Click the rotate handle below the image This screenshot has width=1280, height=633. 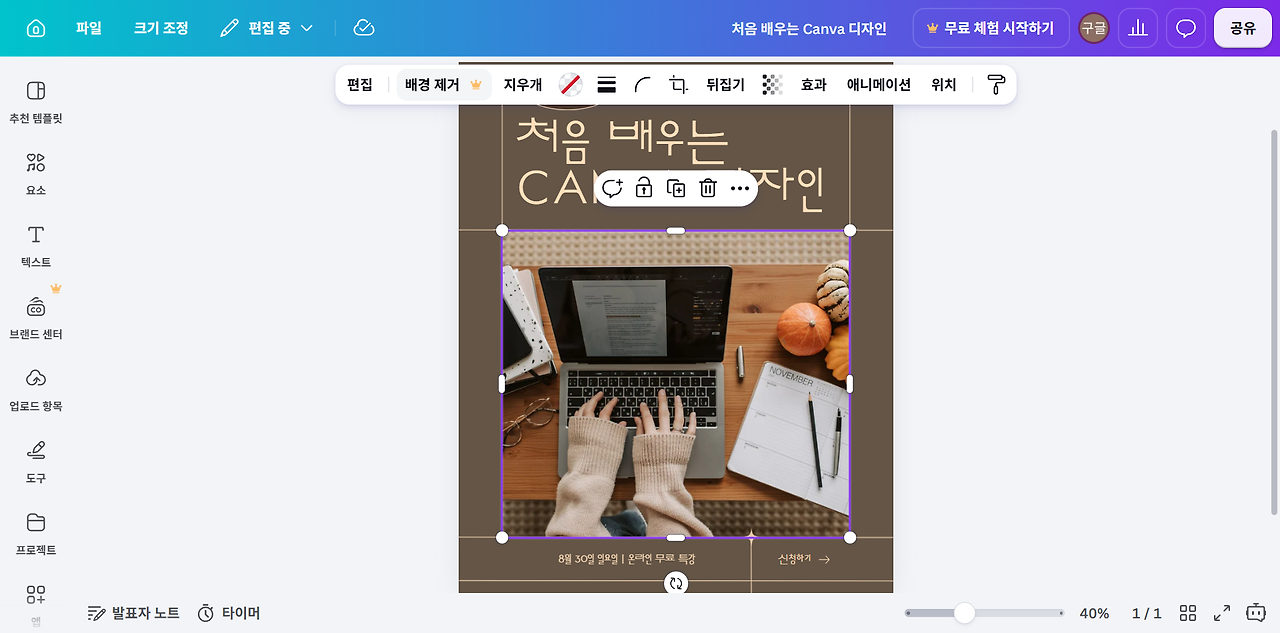click(676, 583)
